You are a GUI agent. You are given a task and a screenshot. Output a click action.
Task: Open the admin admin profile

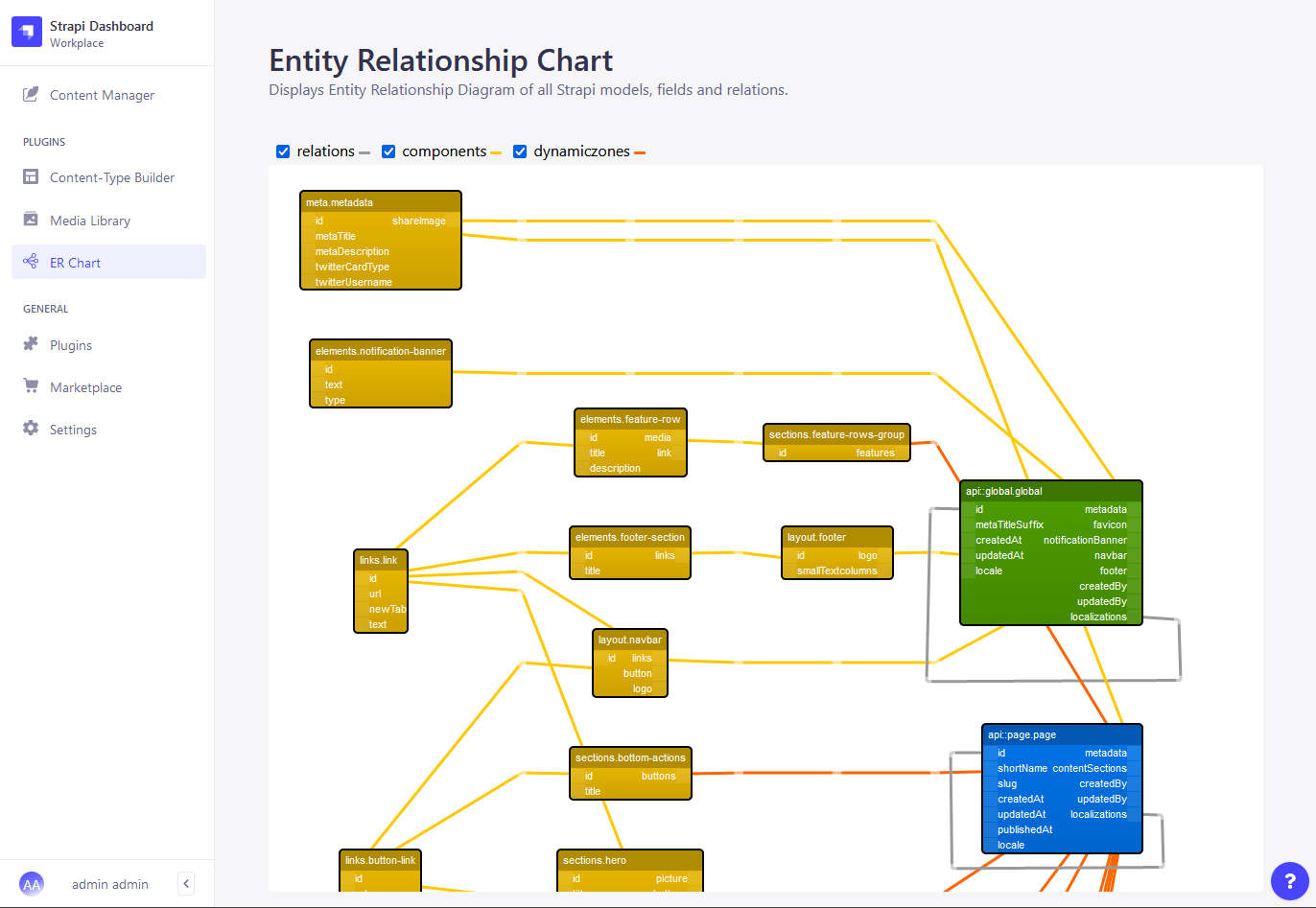[109, 883]
